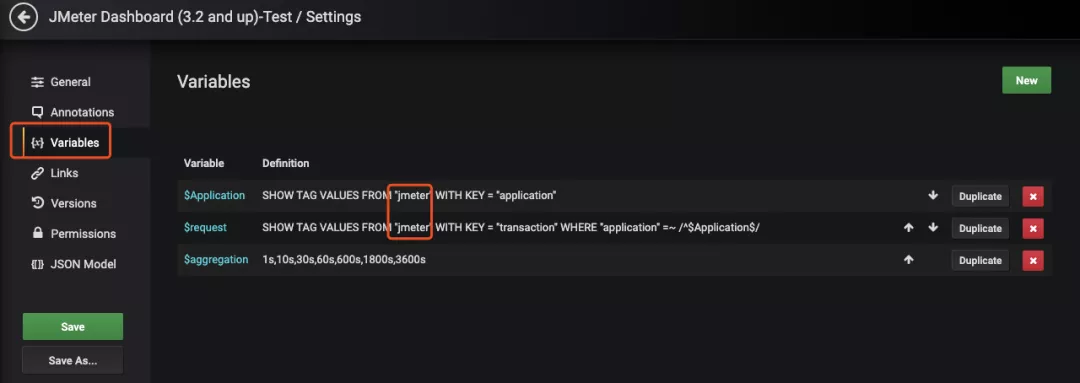Image resolution: width=1080 pixels, height=383 pixels.
Task: Move $Application variable down with arrow
Action: (933, 196)
